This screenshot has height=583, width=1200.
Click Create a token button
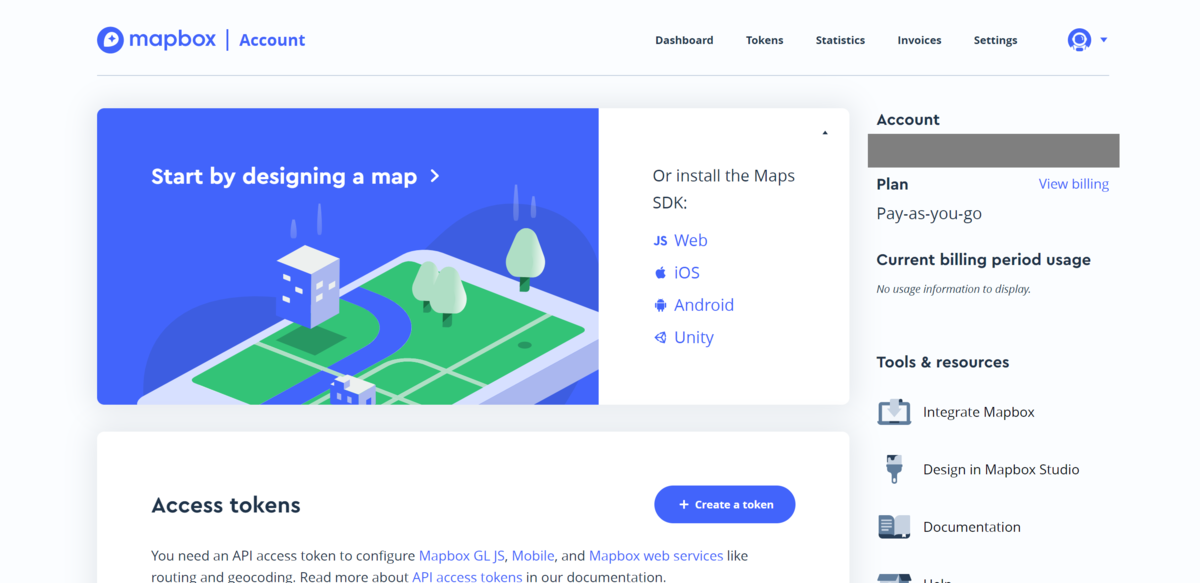(725, 504)
